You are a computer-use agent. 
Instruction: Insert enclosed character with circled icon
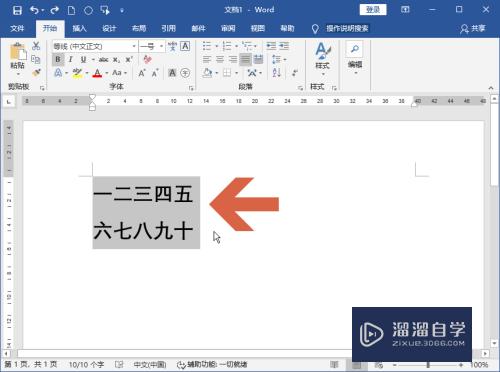(x=185, y=73)
